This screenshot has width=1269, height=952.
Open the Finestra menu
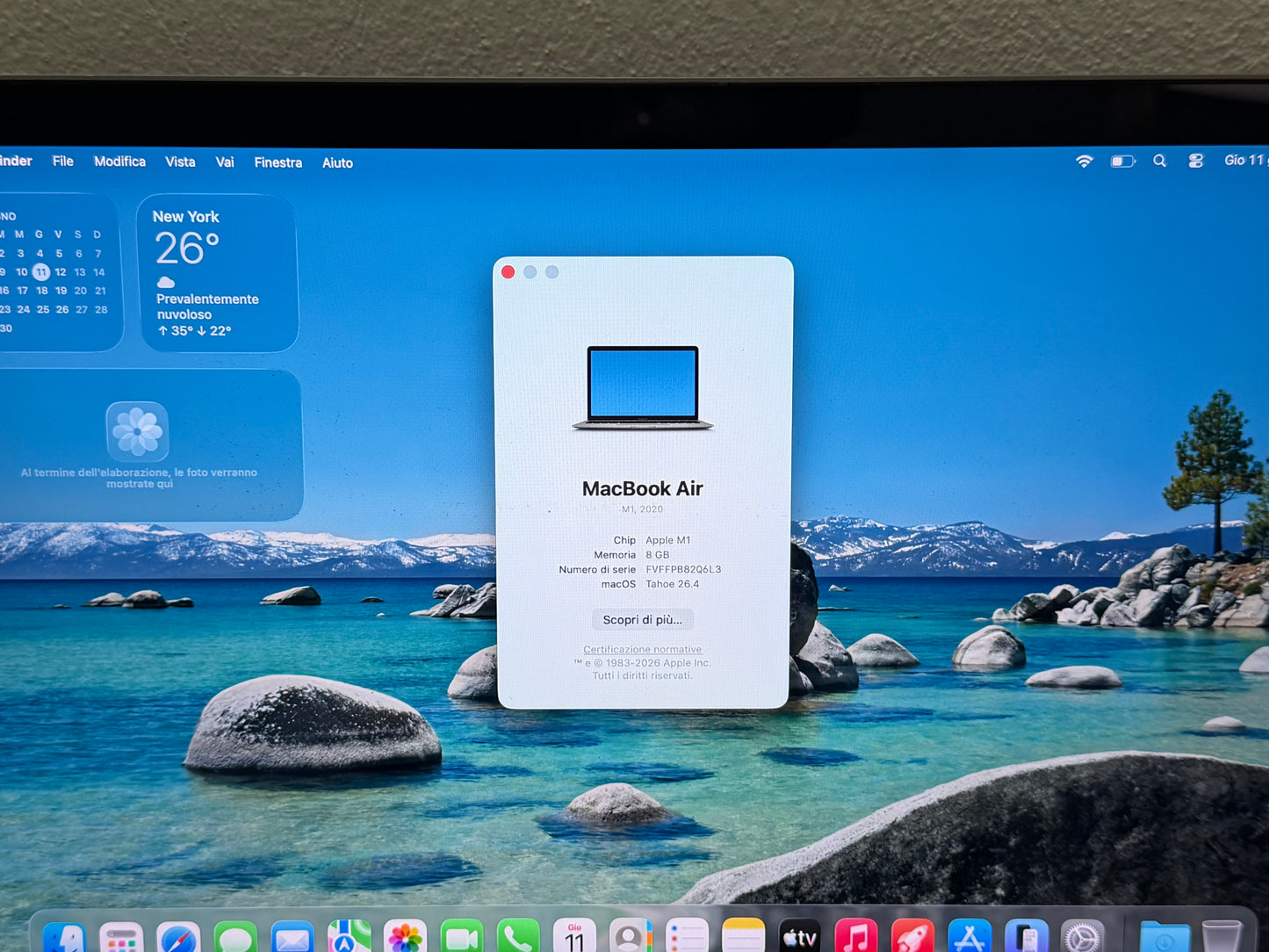278,162
